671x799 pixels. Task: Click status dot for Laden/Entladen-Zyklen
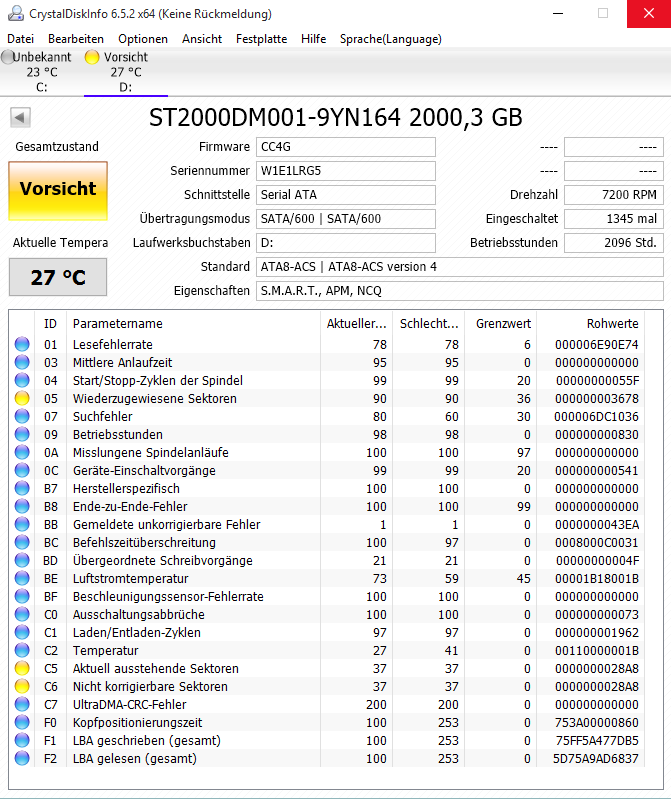coord(22,632)
